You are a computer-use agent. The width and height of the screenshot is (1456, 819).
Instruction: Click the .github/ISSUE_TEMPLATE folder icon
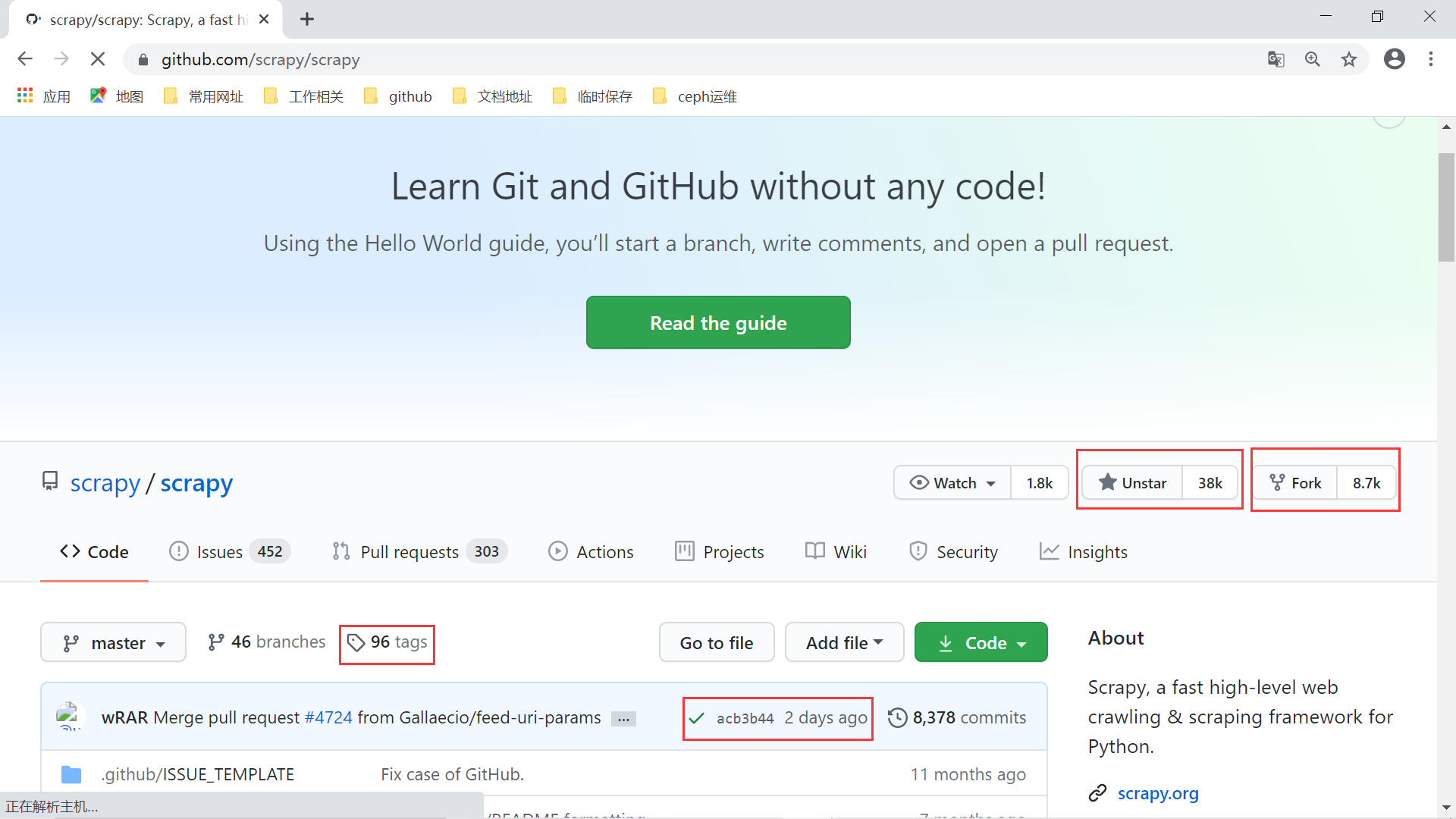click(x=71, y=774)
